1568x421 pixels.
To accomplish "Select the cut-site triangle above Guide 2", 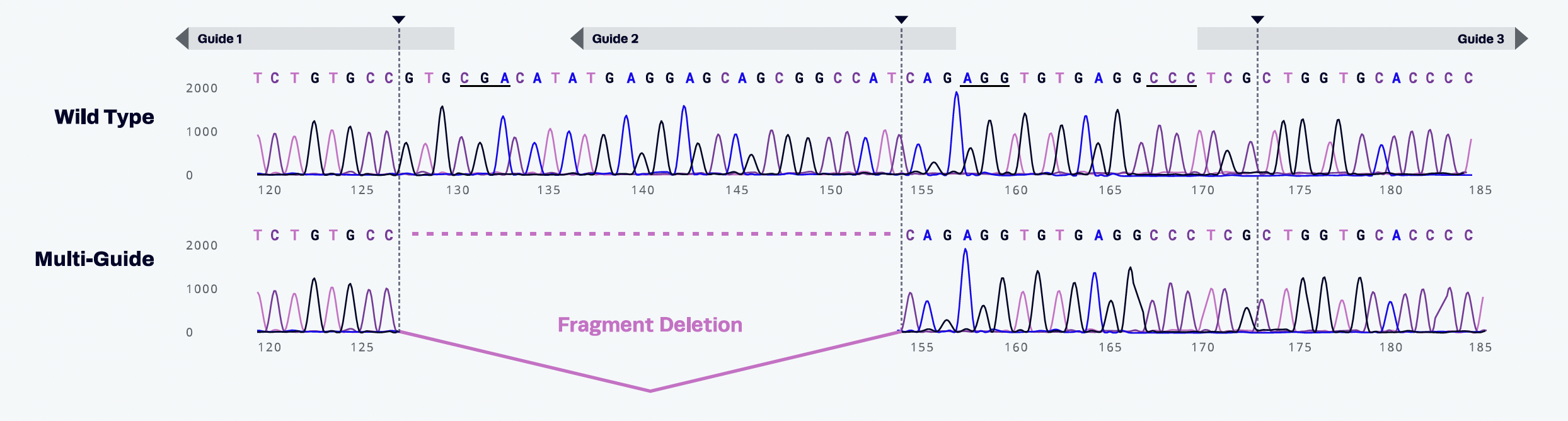I will click(901, 20).
